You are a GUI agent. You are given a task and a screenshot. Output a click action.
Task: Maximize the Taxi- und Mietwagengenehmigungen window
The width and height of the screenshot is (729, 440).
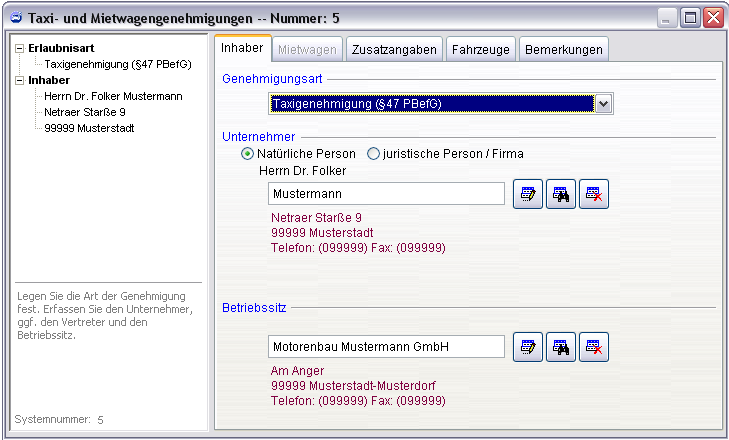pyautogui.click(x=690, y=17)
